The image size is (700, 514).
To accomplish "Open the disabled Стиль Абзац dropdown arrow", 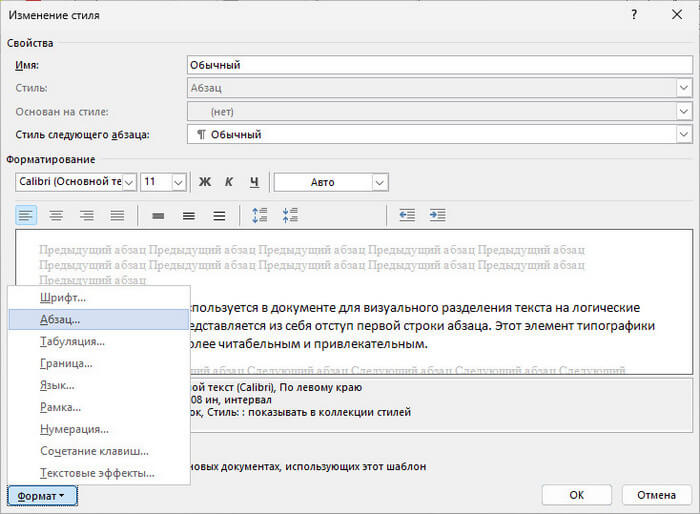I will [x=683, y=88].
